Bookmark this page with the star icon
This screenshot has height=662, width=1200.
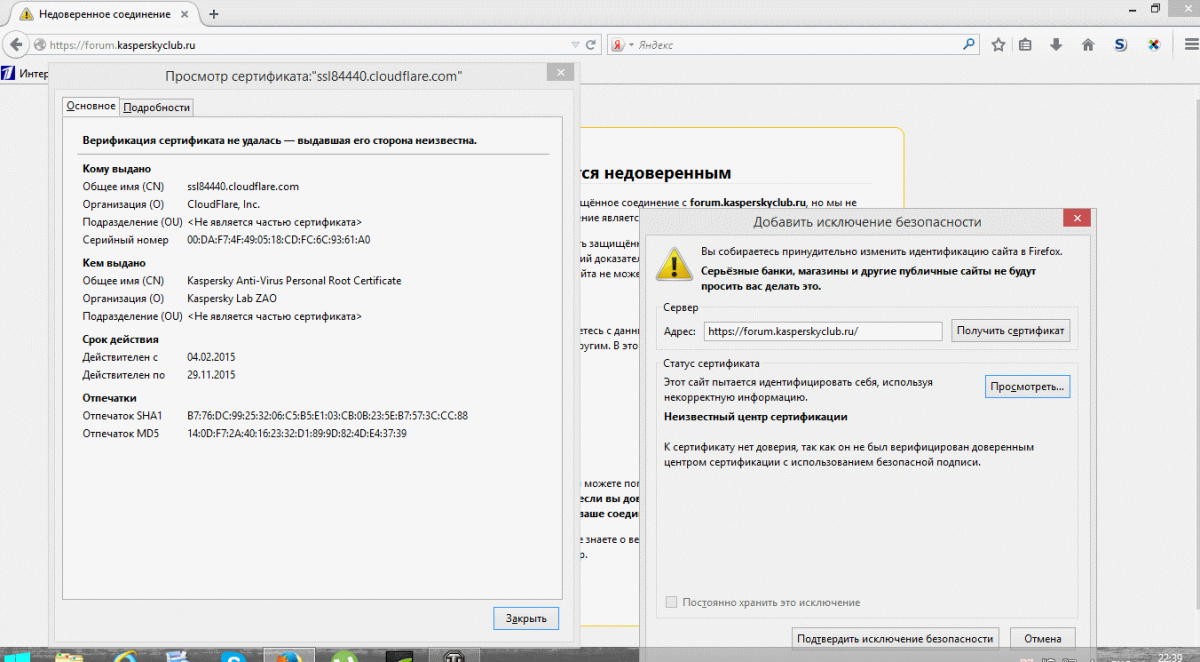click(998, 45)
